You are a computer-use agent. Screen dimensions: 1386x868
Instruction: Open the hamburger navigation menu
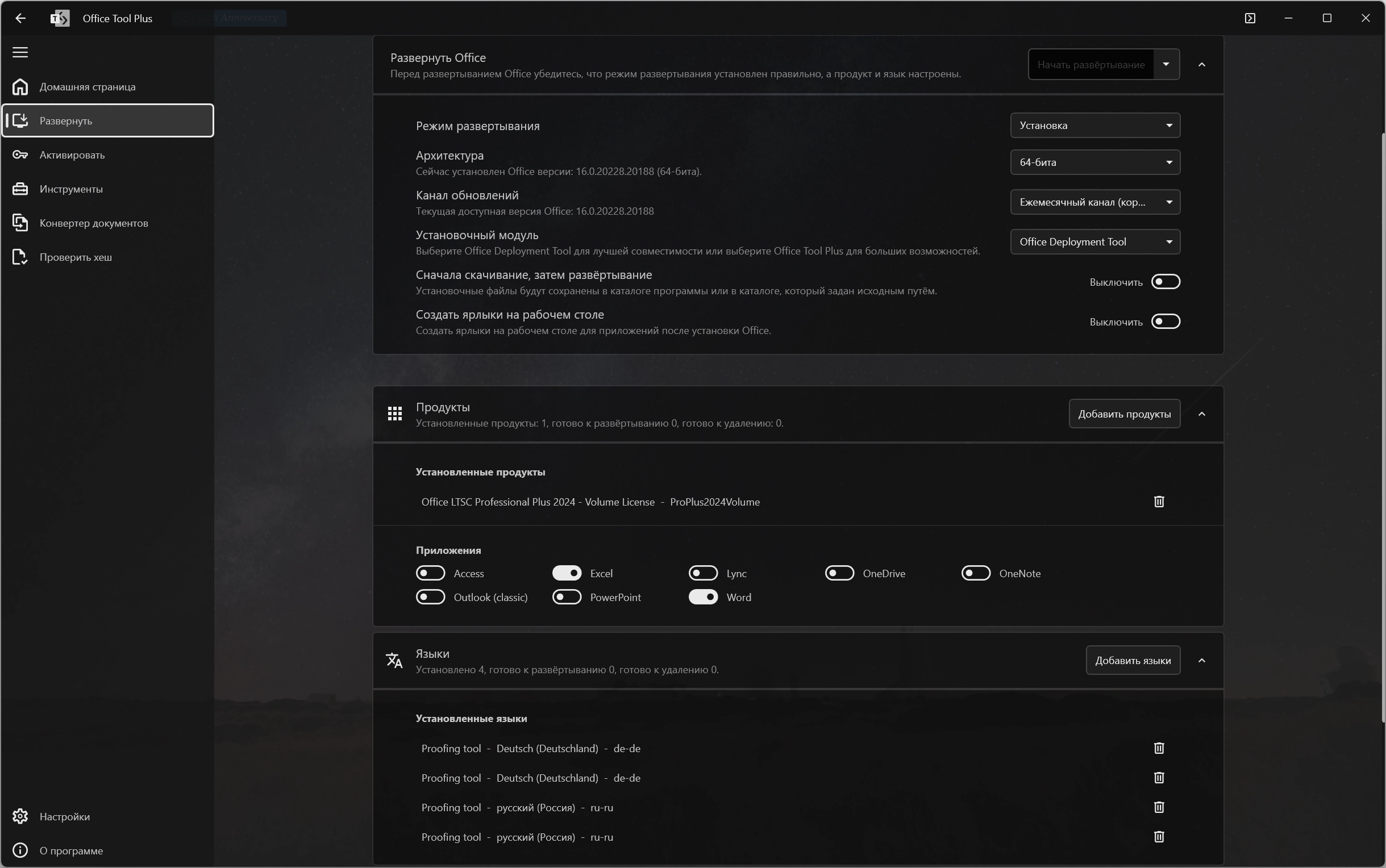tap(20, 52)
